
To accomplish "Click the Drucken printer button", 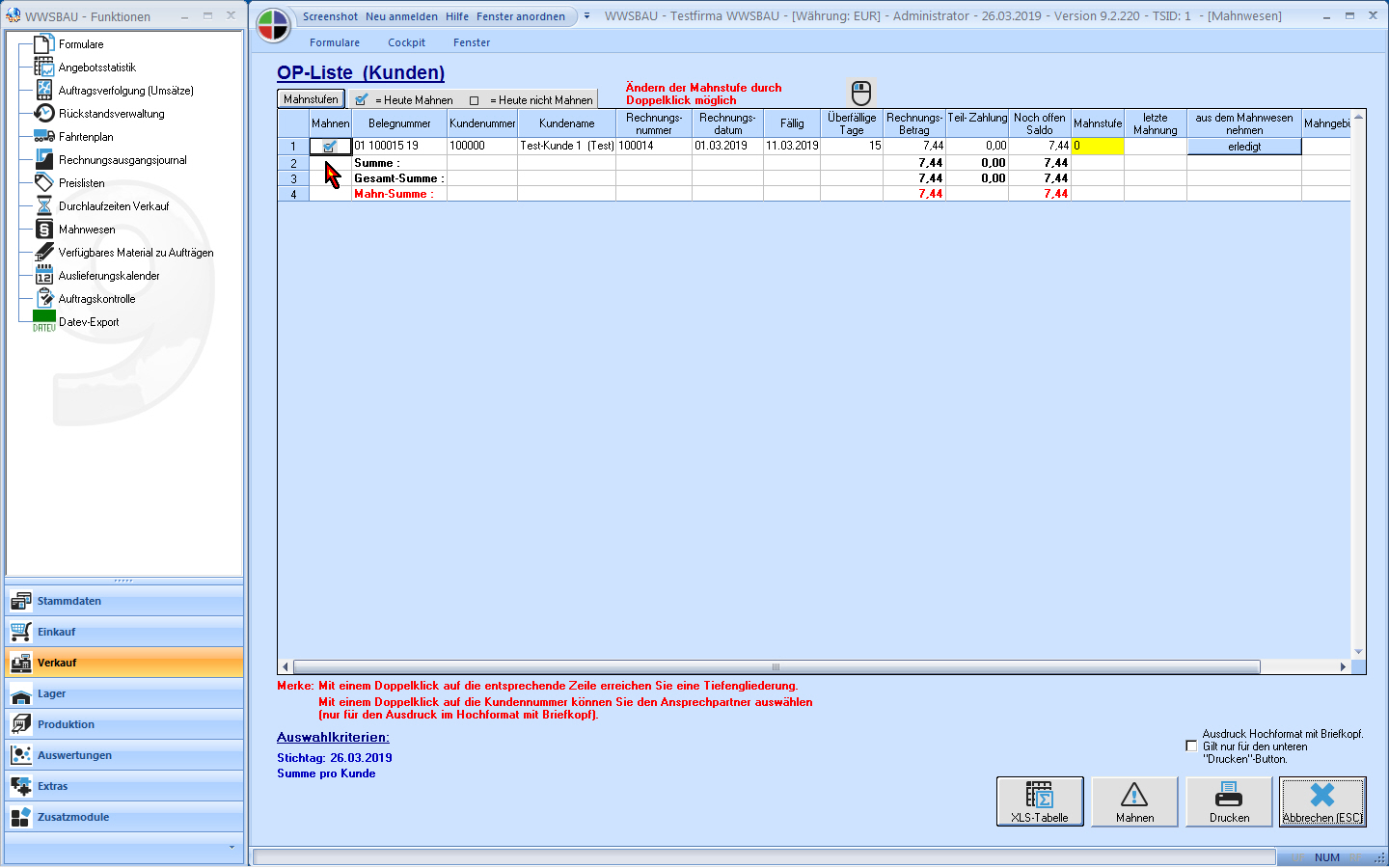I will pyautogui.click(x=1229, y=801).
